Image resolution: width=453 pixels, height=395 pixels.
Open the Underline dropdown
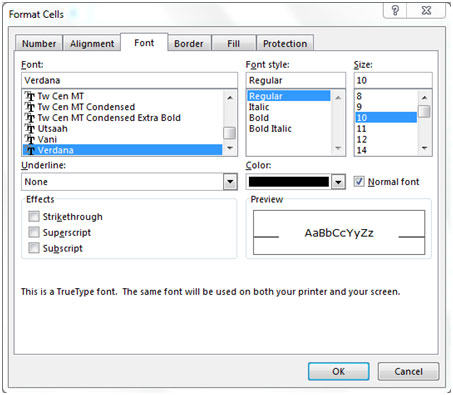[230, 182]
